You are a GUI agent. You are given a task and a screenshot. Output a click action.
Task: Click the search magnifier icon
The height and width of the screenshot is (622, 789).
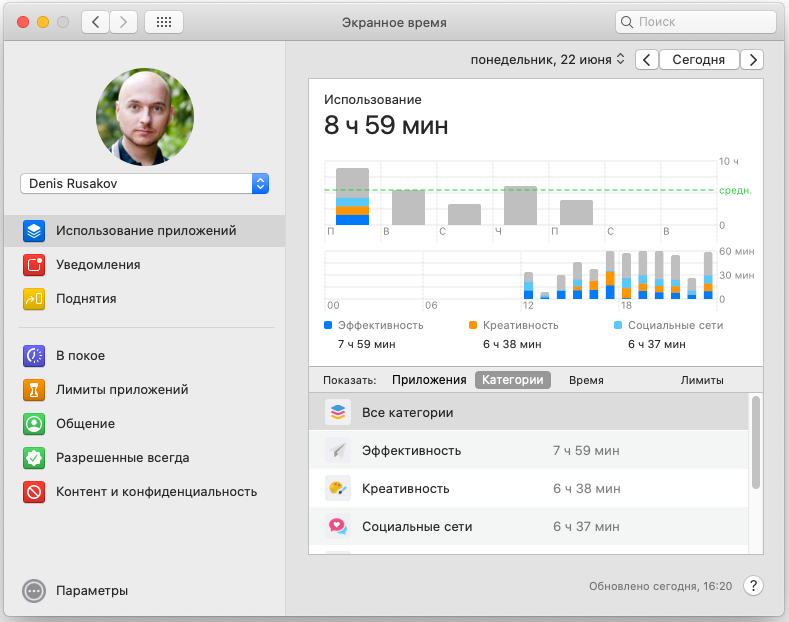[626, 22]
